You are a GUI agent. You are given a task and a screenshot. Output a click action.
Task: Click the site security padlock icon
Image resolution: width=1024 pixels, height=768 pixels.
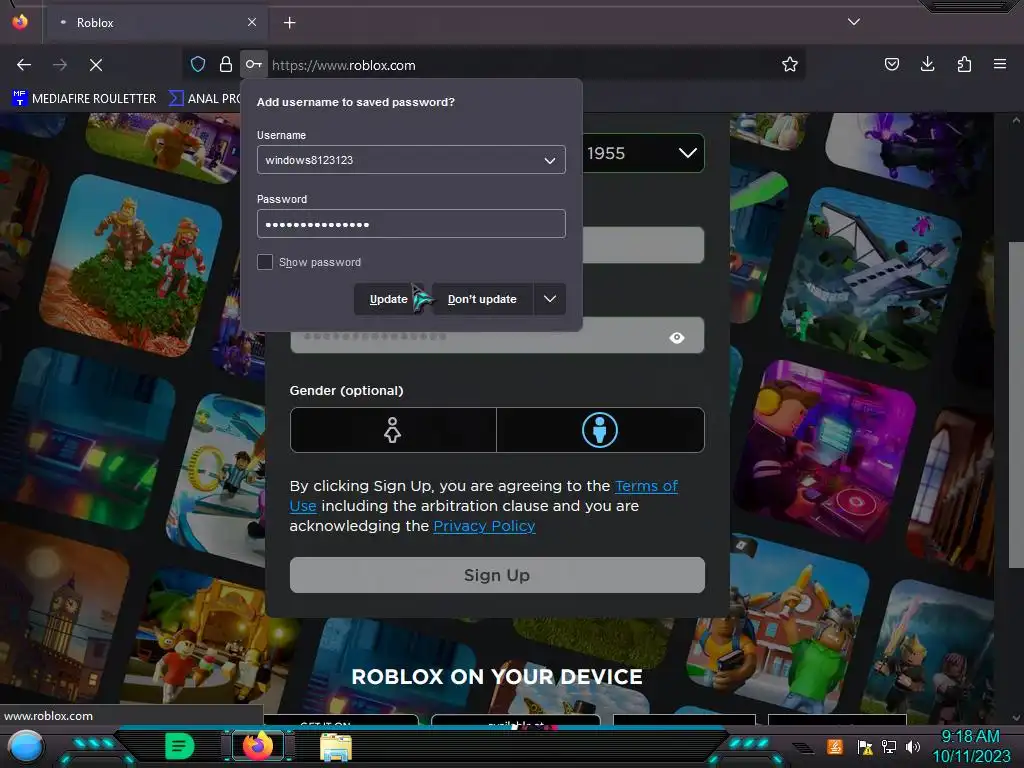tap(226, 65)
